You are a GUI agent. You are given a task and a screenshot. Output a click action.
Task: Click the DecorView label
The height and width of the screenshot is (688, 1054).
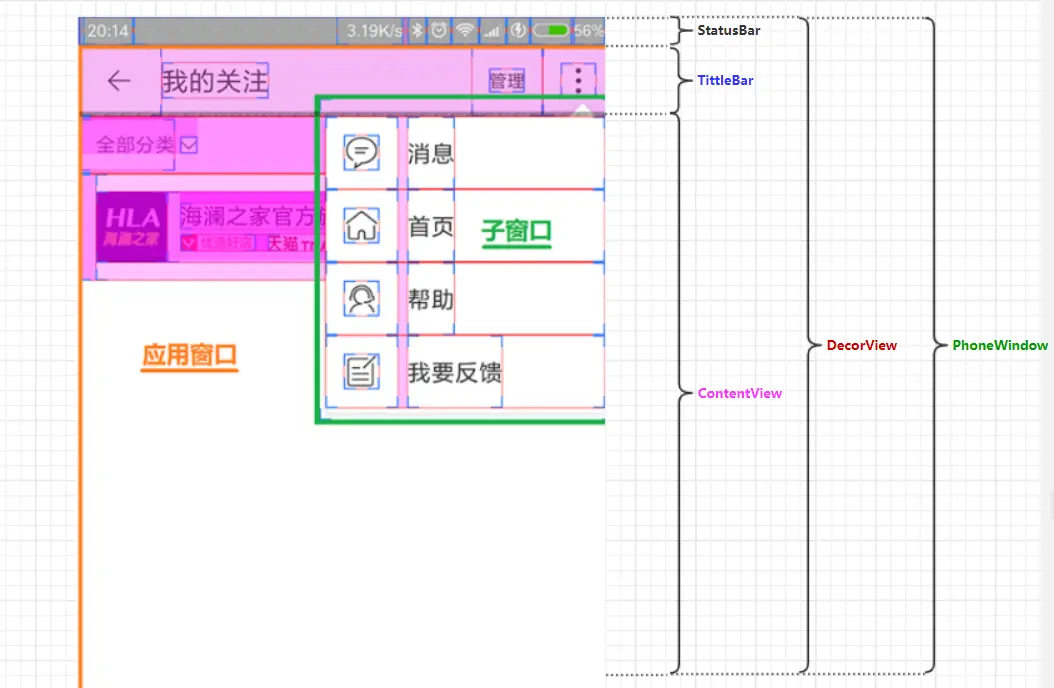862,345
